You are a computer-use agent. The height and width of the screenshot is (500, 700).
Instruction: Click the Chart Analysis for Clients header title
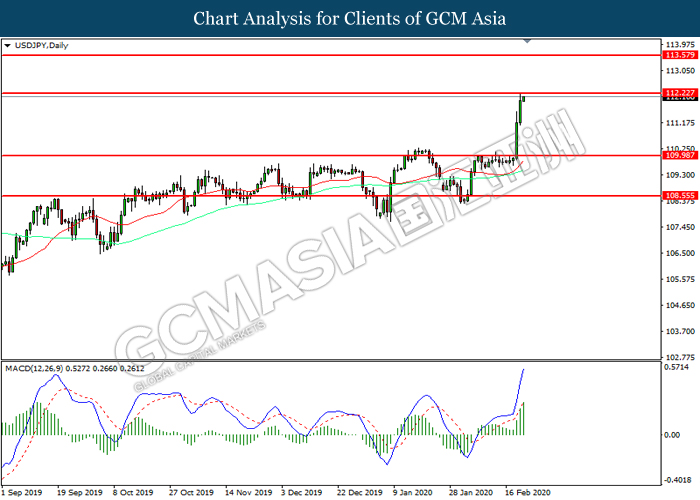(350, 19)
